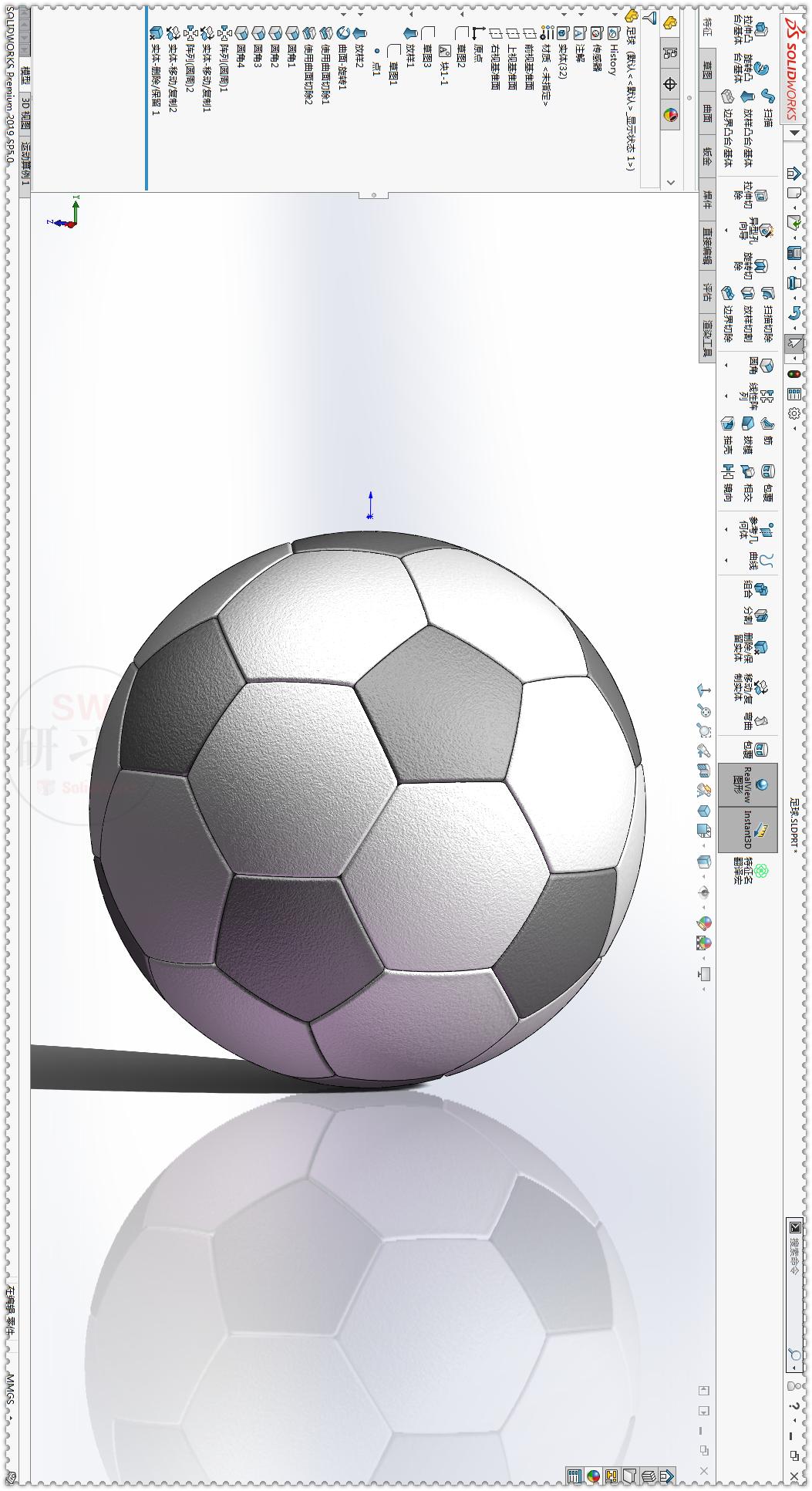812x1491 pixels.
Task: Select 曲面-旋转1 feature in the tree
Action: 342,58
